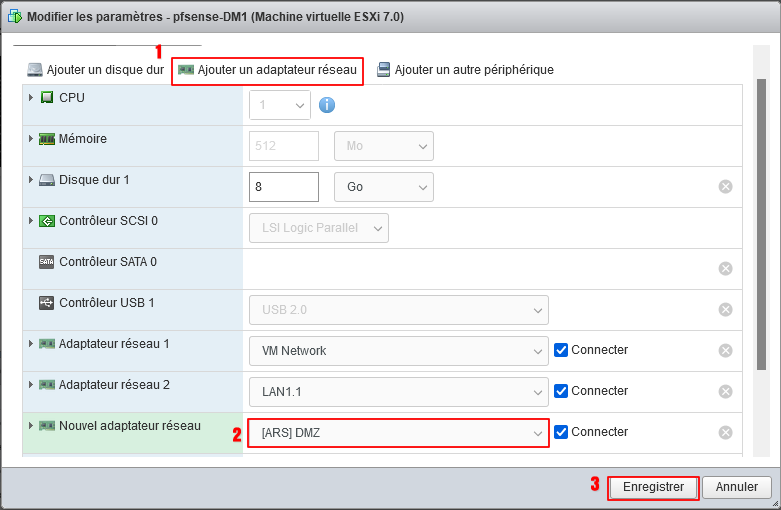Open the disk size unit Go dropdown
Screen dimensions: 781x510
[383, 187]
